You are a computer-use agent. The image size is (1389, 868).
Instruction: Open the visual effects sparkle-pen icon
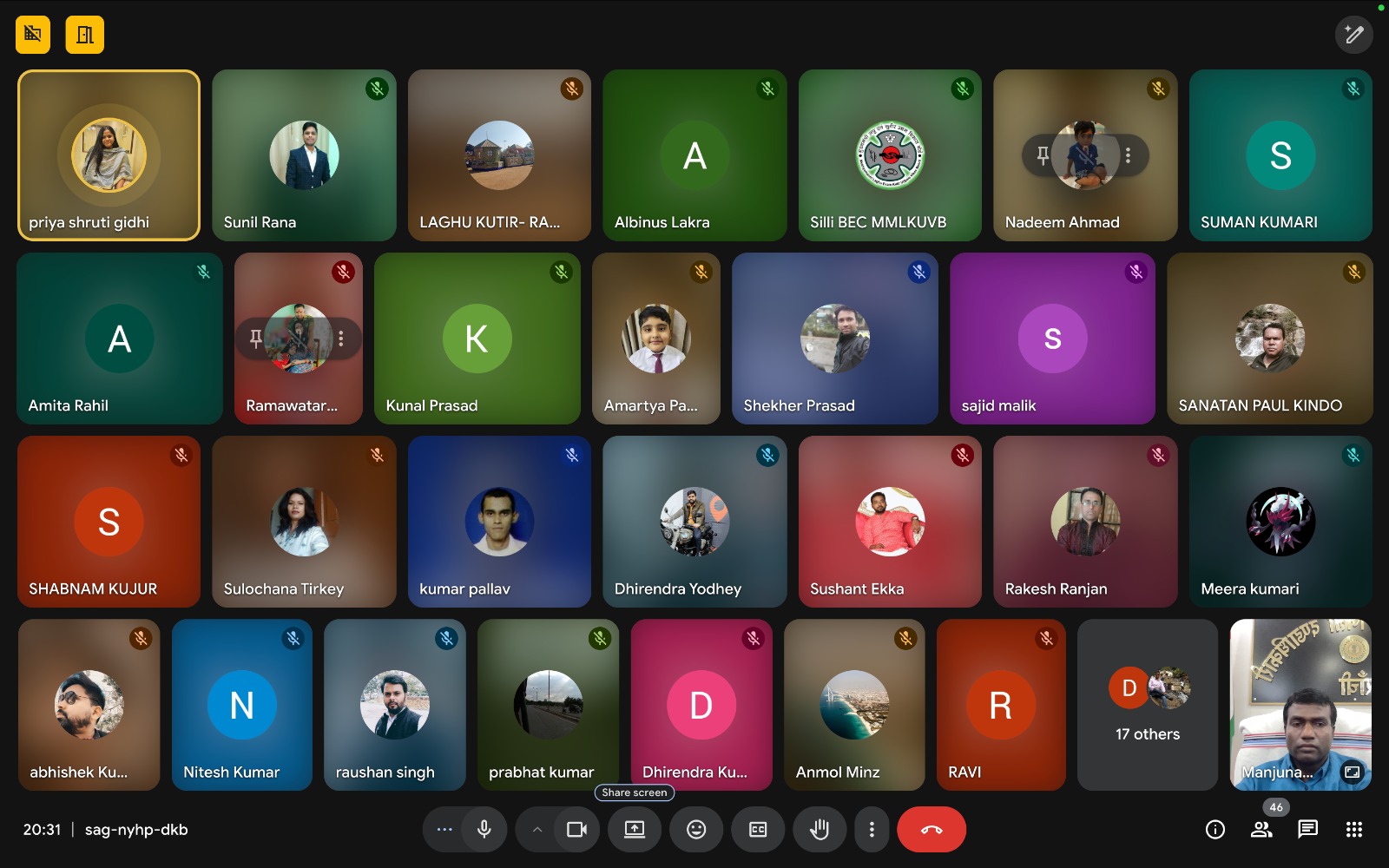click(1353, 35)
